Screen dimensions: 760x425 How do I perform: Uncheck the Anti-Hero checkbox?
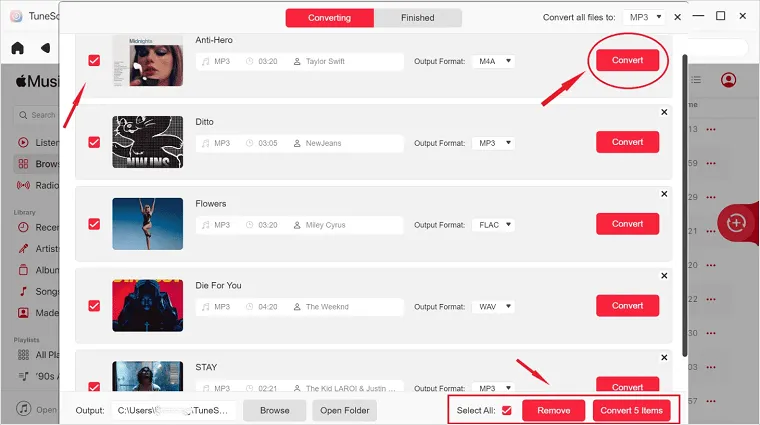tap(94, 61)
